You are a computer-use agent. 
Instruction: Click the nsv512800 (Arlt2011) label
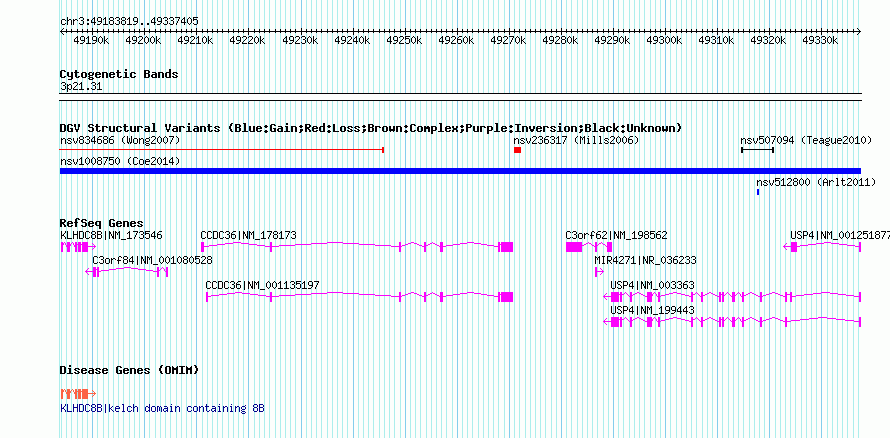point(816,183)
